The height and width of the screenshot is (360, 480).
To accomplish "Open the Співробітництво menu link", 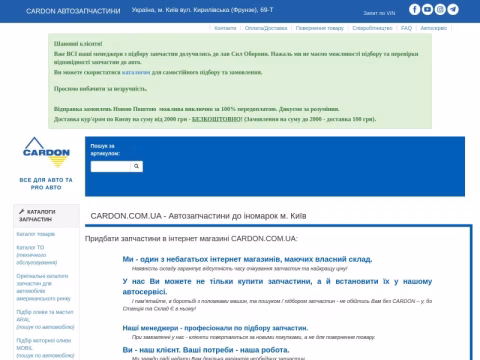I will [372, 28].
